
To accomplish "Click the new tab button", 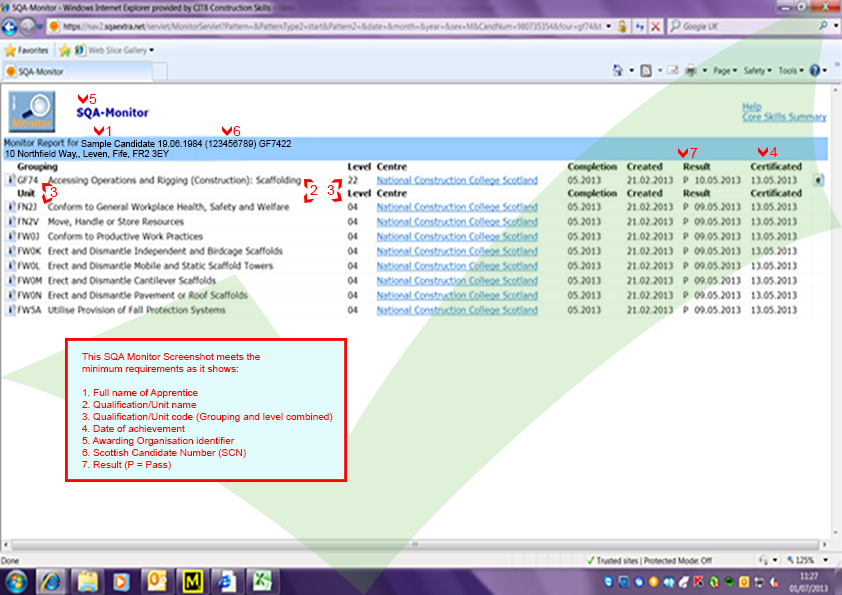I will 160,71.
